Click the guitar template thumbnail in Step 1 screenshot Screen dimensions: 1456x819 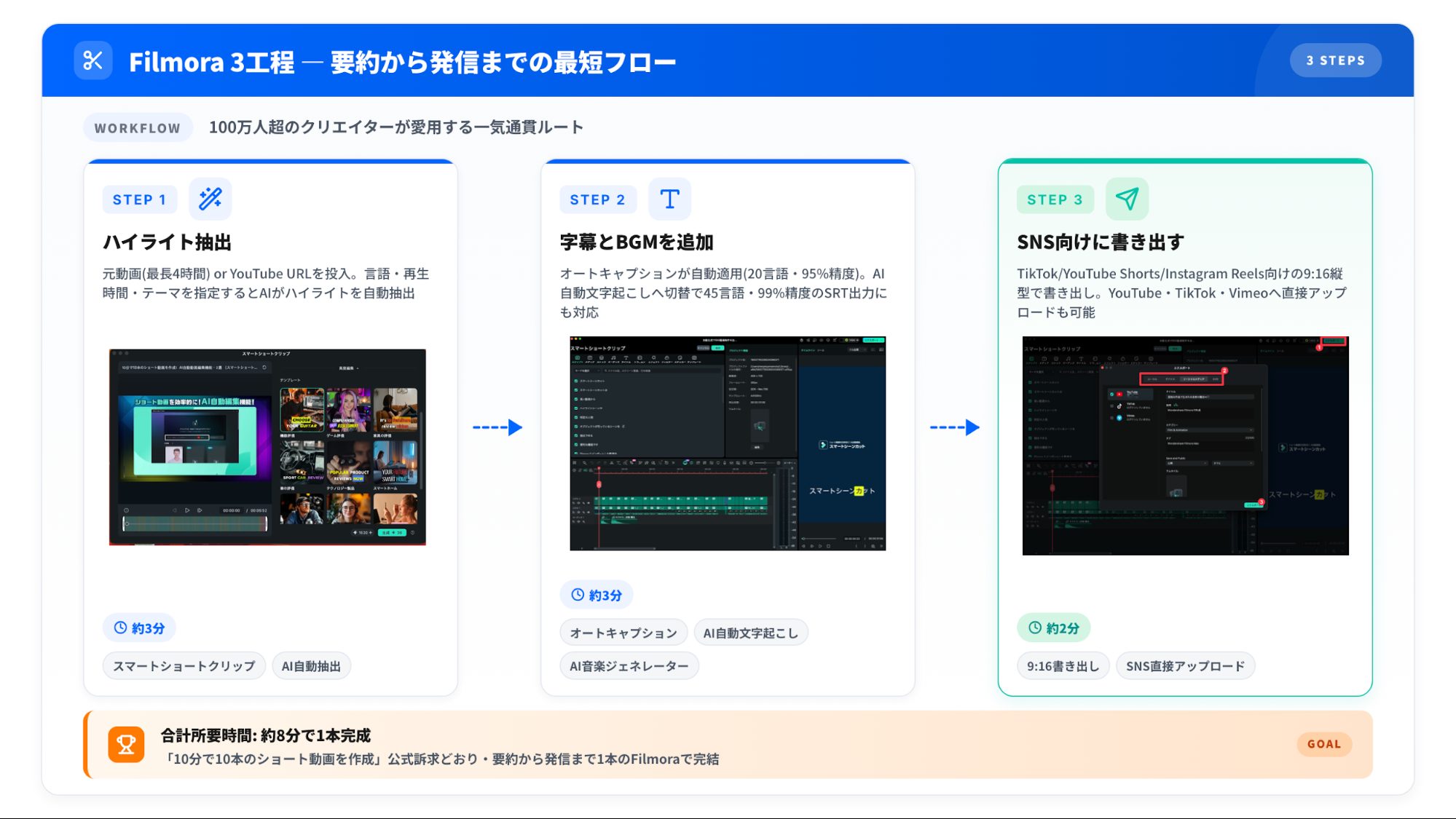302,409
